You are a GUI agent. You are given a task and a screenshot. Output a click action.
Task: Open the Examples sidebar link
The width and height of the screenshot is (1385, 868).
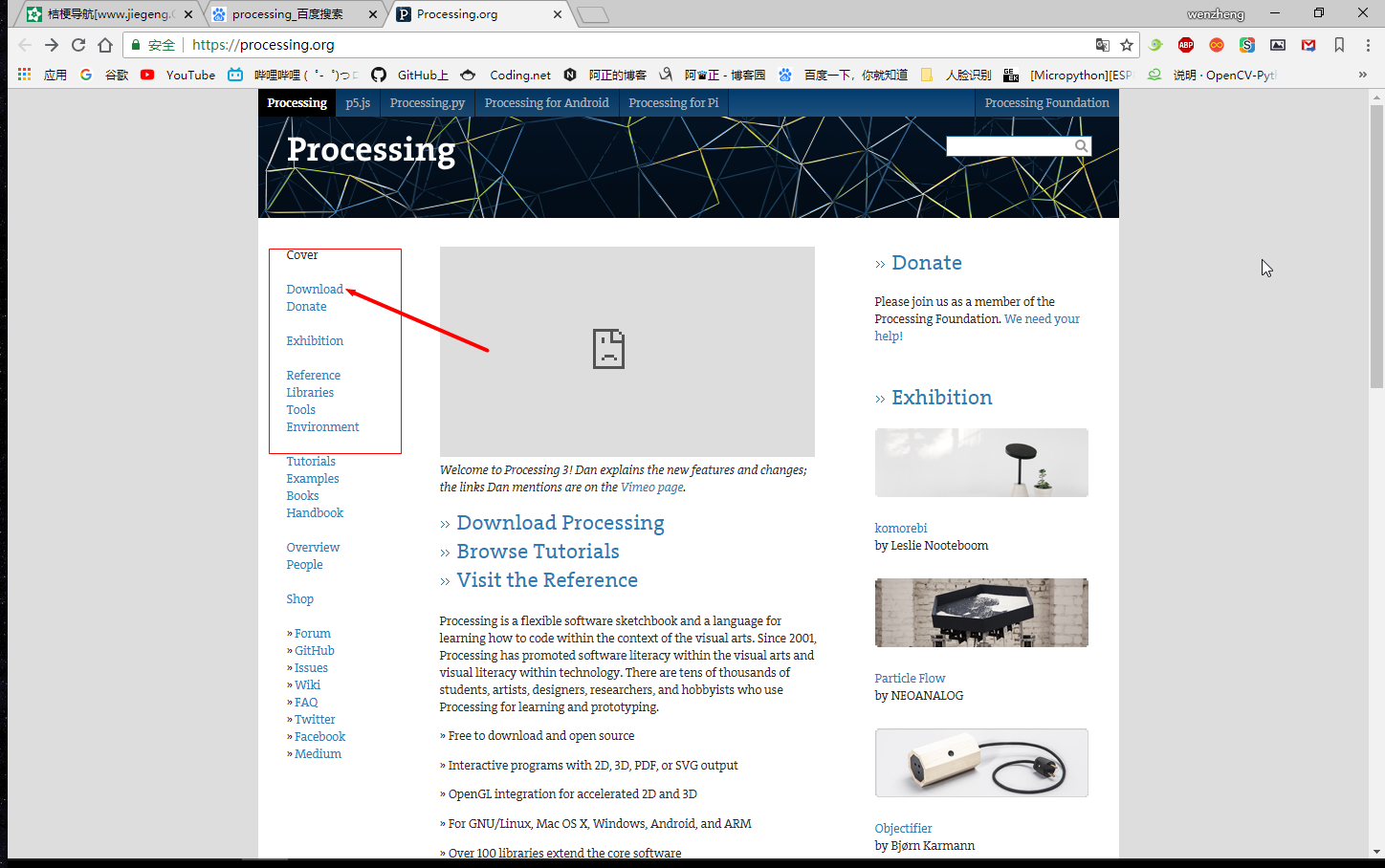coord(313,479)
